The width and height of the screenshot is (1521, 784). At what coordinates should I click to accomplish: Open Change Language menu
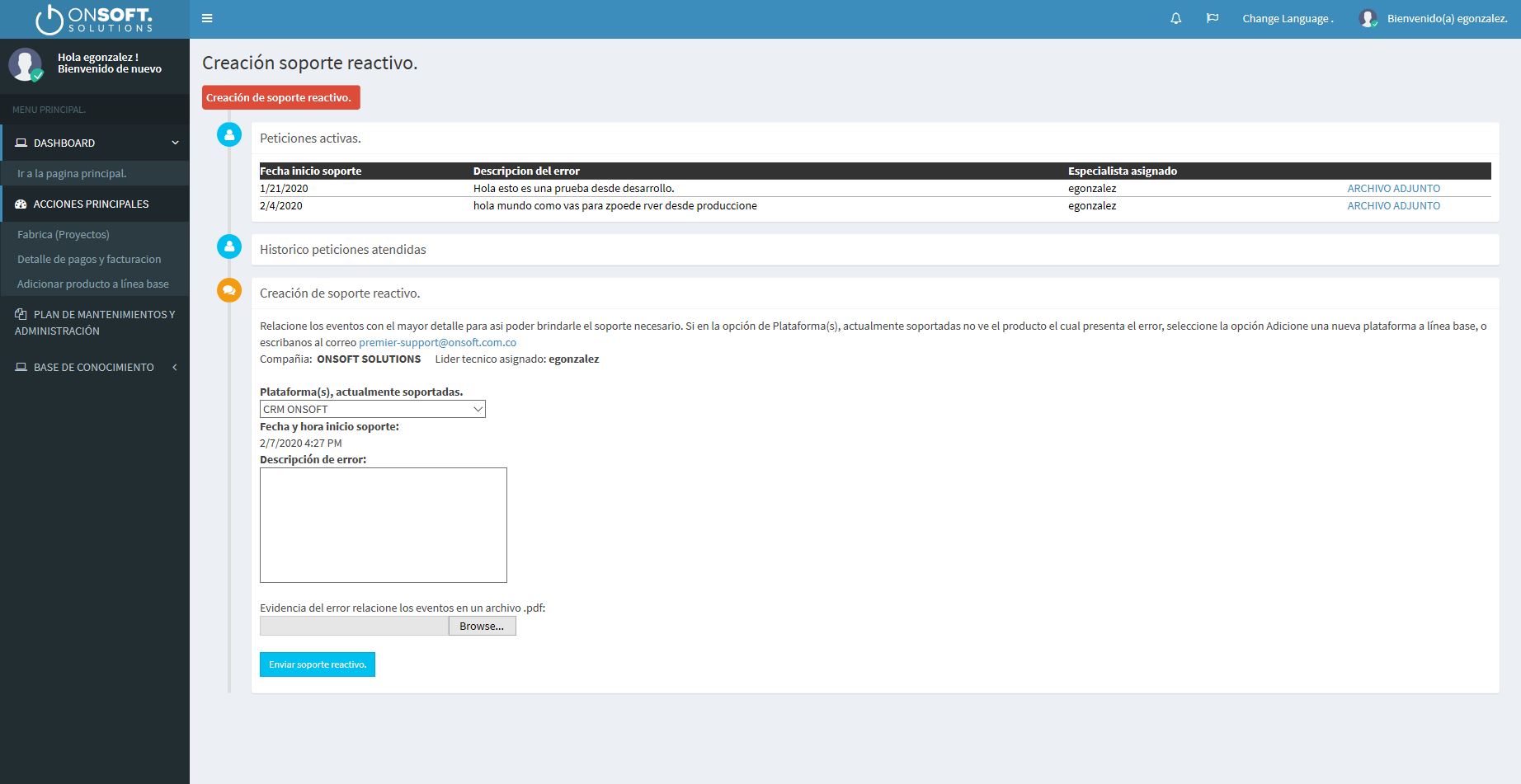1288,18
